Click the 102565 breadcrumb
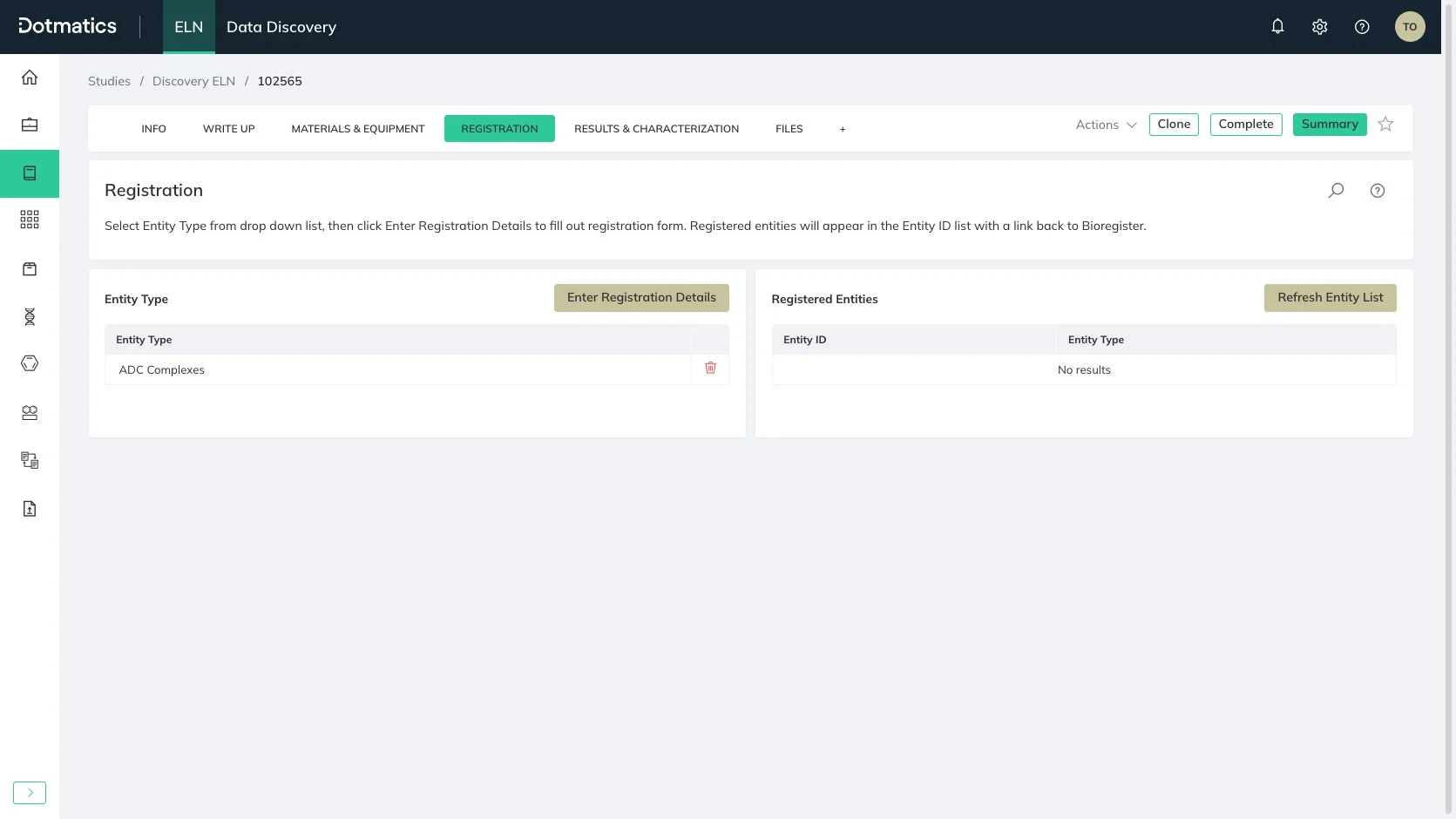The height and width of the screenshot is (819, 1456). pyautogui.click(x=280, y=81)
